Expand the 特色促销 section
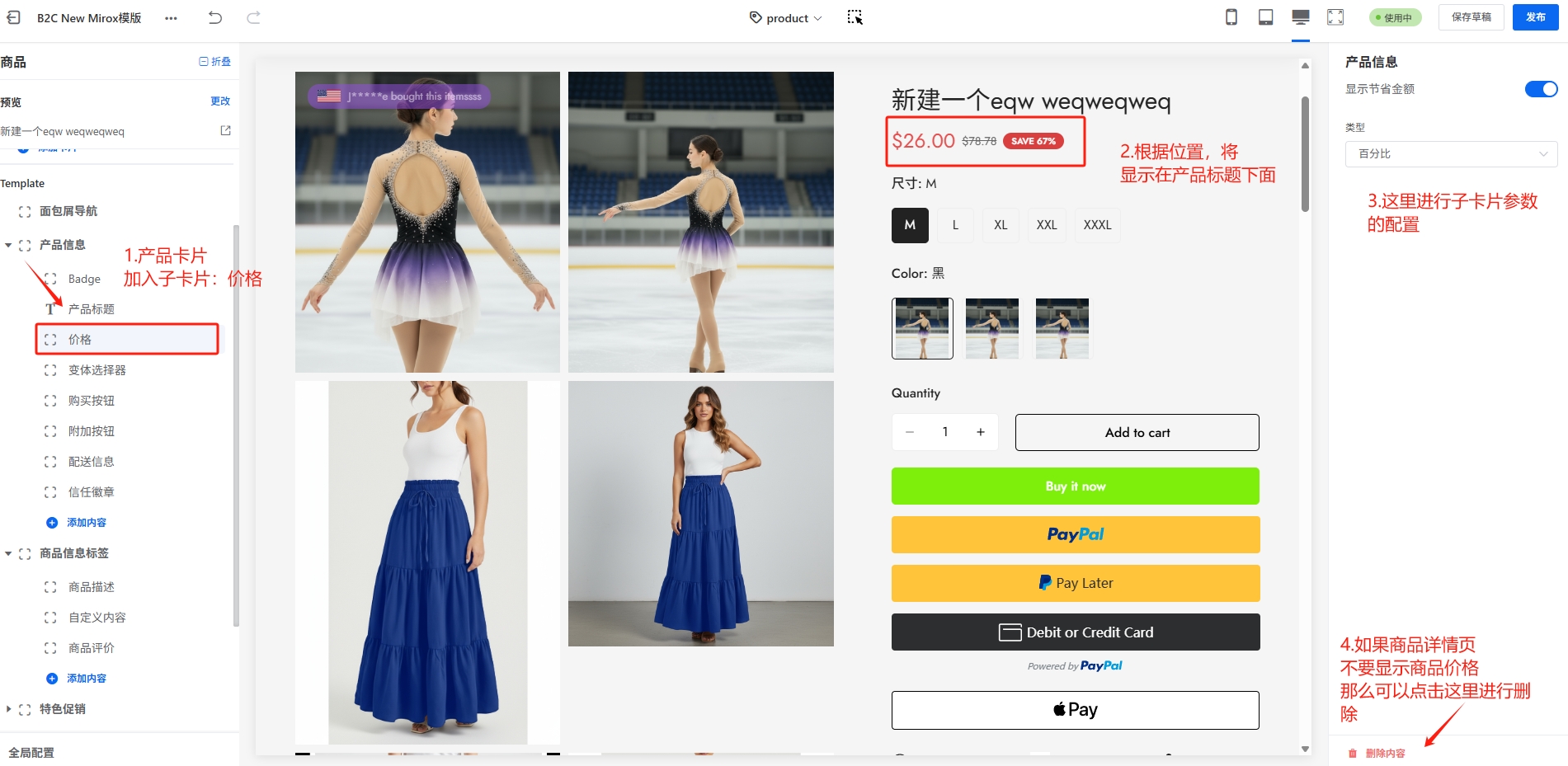 pos(9,709)
